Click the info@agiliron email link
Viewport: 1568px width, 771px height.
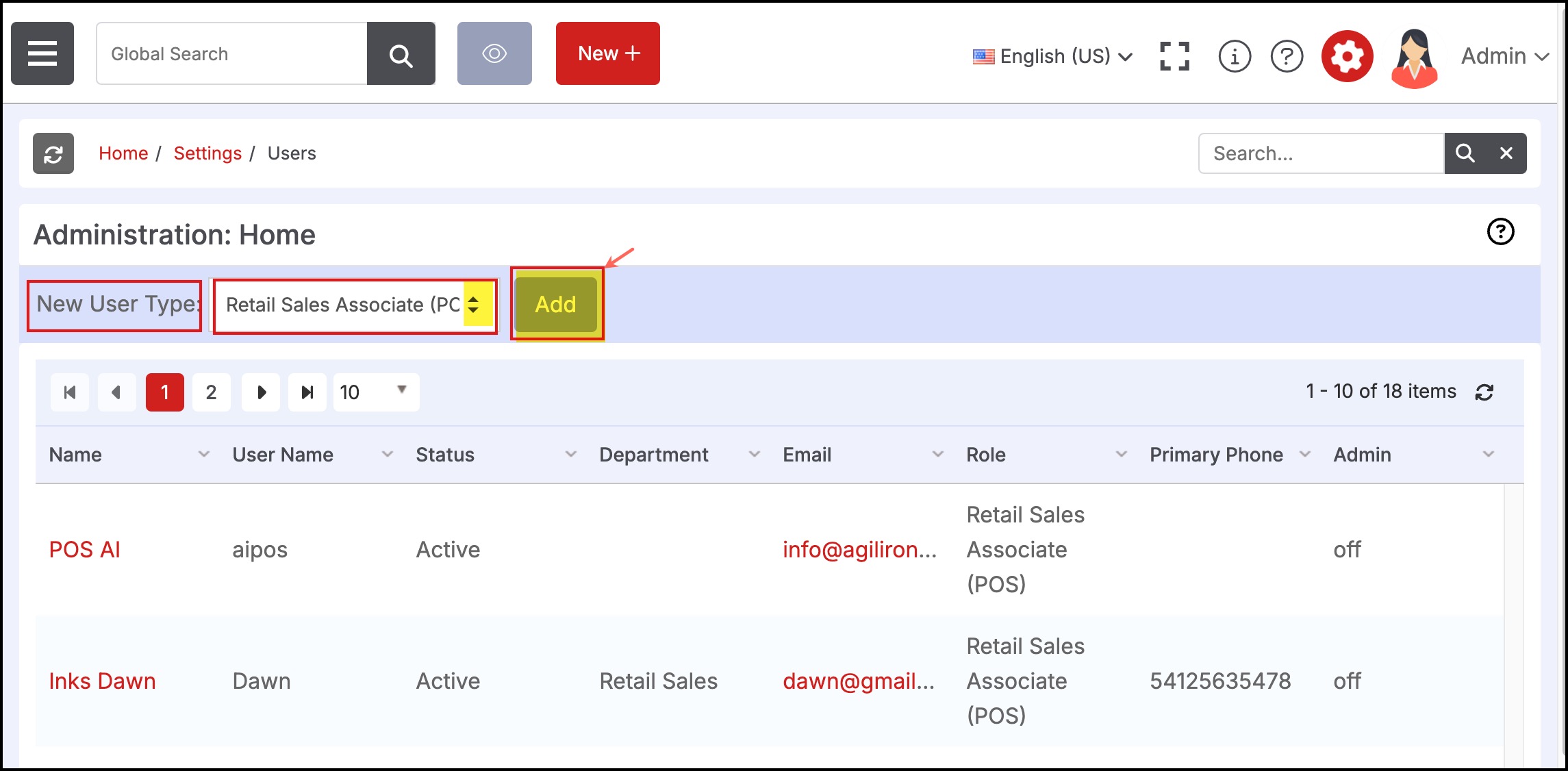[x=860, y=550]
